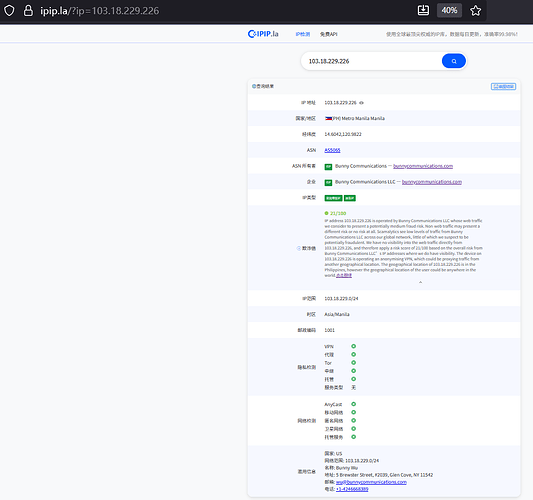Click the screenshot button in result header
Image resolution: width=533 pixels, height=500 pixels.
pyautogui.click(x=503, y=87)
